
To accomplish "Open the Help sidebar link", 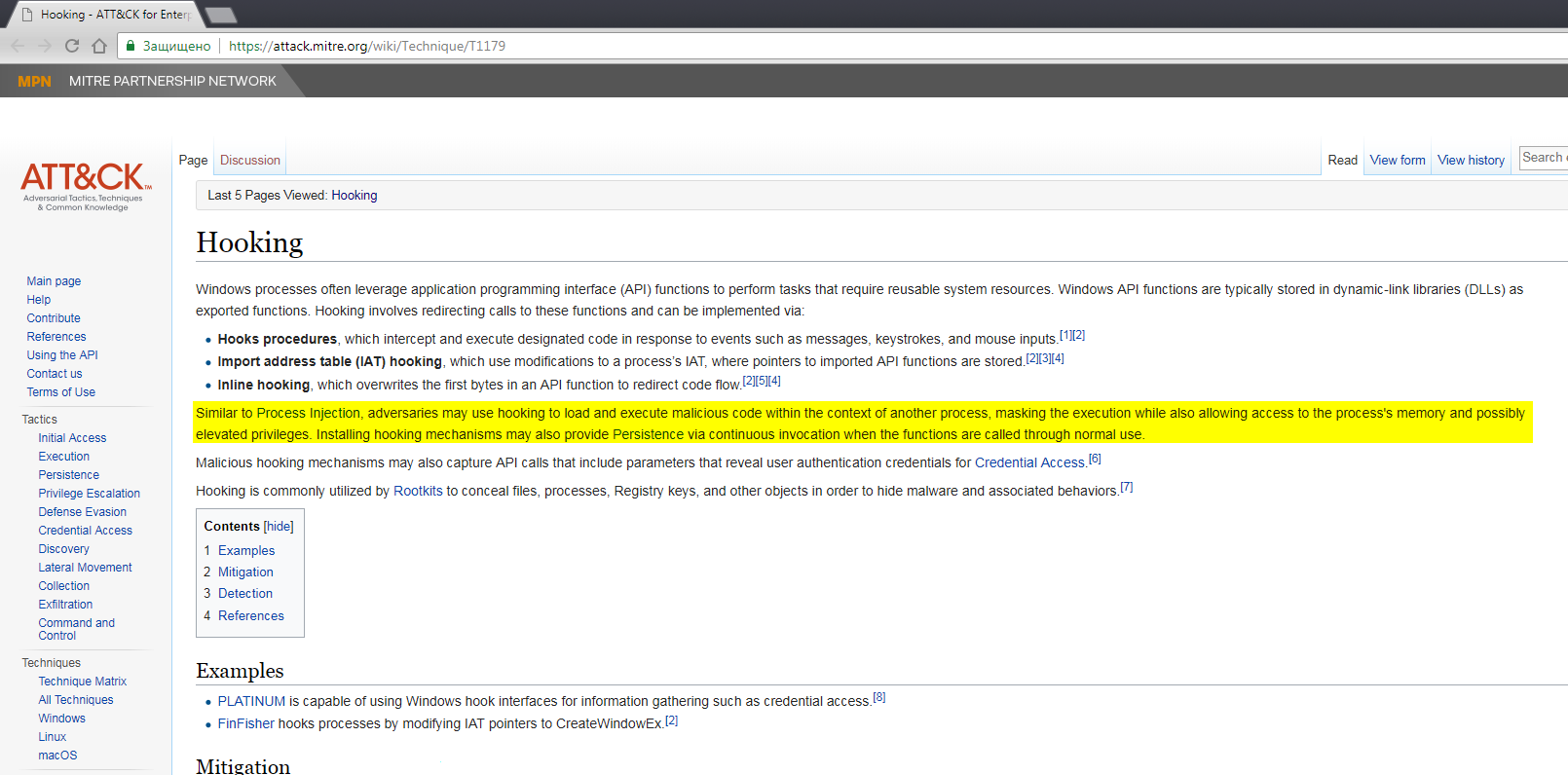I will coord(39,300).
